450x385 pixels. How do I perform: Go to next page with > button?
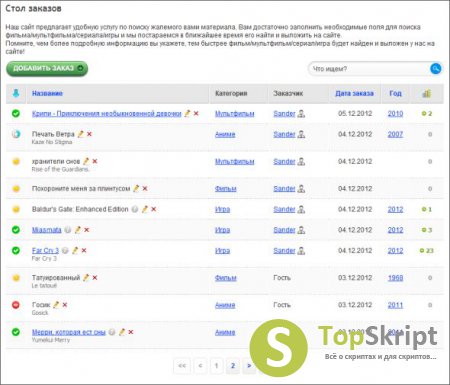(x=249, y=366)
